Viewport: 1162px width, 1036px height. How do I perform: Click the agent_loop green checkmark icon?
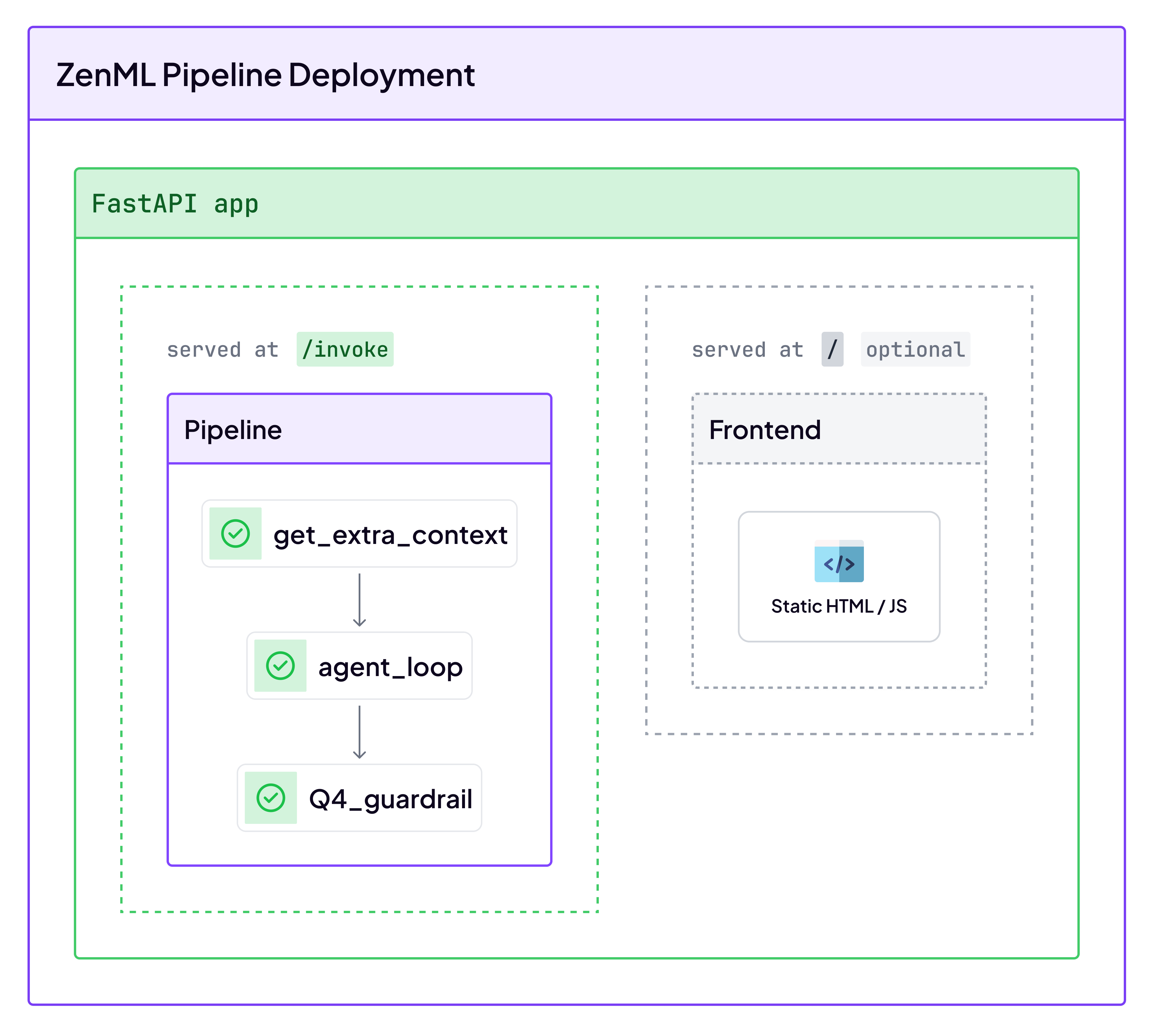(280, 665)
